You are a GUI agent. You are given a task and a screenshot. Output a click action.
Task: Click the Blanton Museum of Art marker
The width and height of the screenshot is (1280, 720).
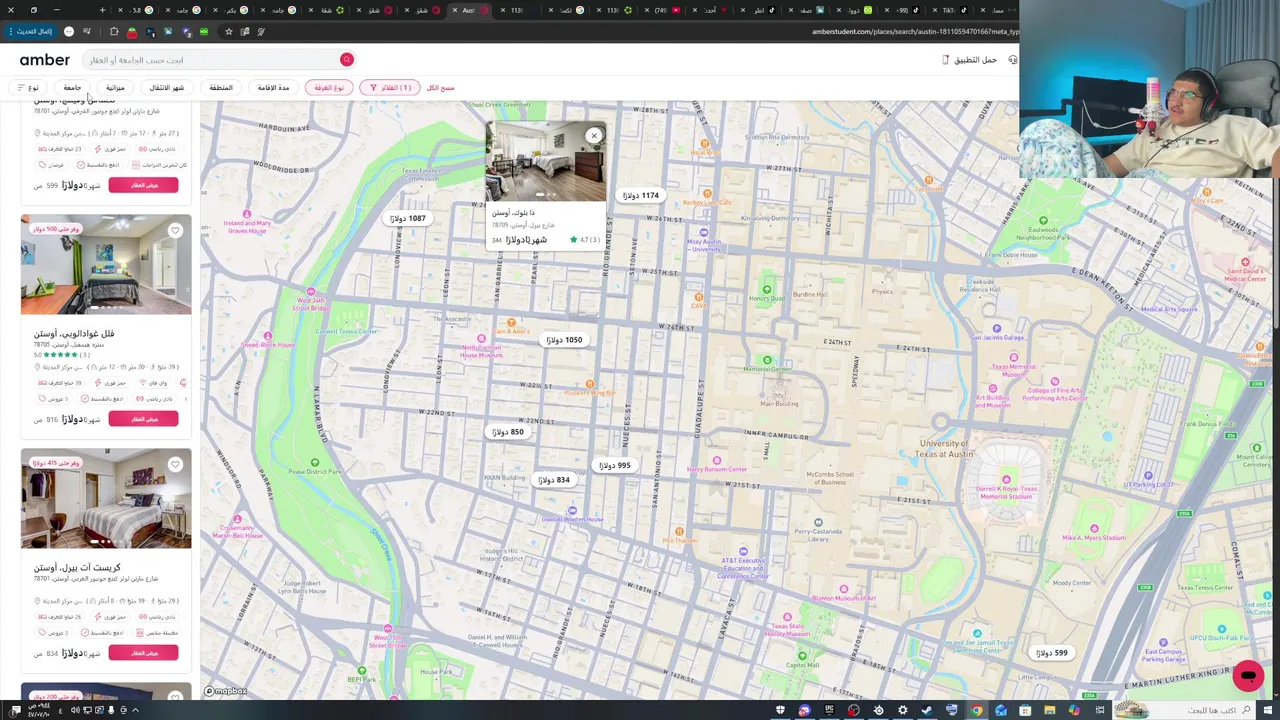click(x=843, y=591)
